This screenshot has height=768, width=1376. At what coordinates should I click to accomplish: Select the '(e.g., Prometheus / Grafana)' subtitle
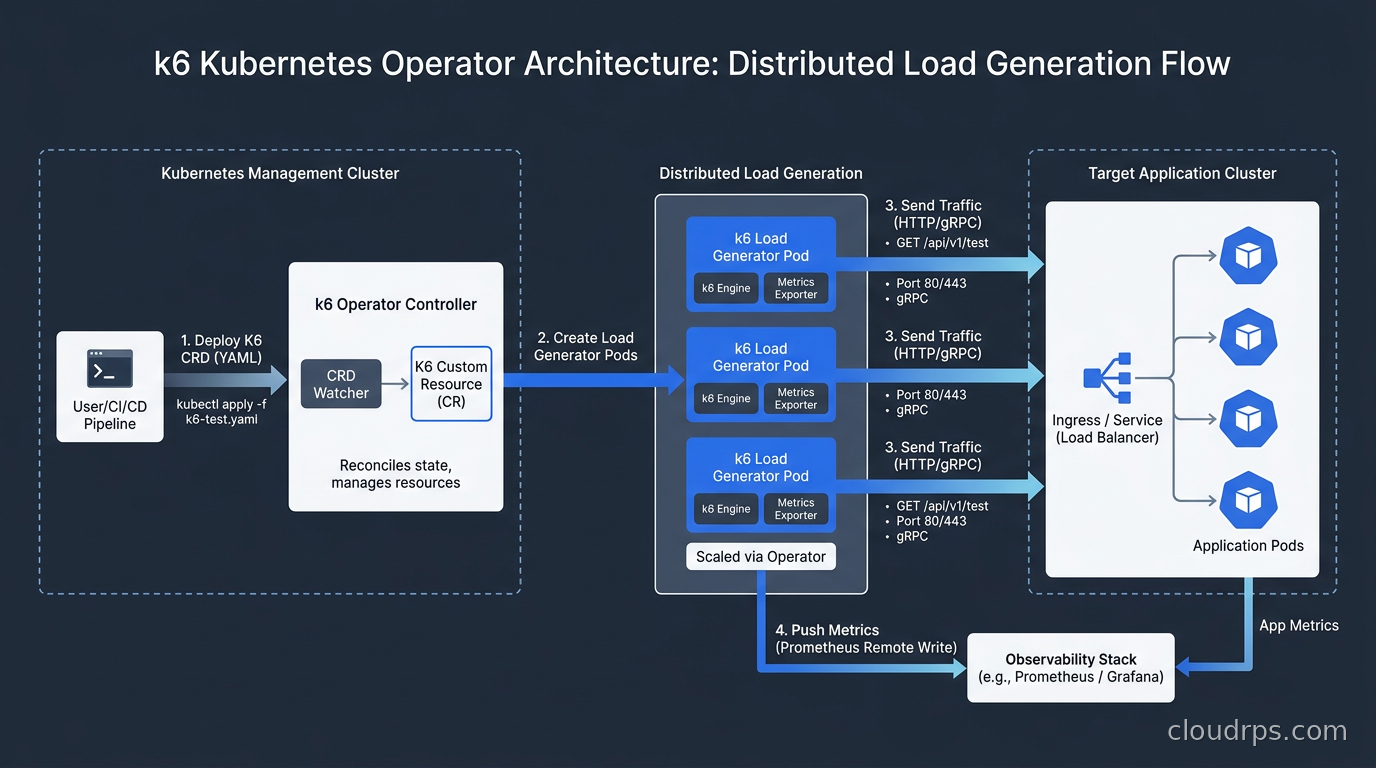point(1071,677)
